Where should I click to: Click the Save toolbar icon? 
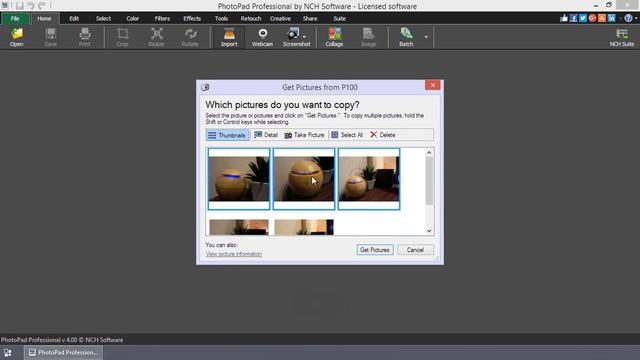click(51, 37)
